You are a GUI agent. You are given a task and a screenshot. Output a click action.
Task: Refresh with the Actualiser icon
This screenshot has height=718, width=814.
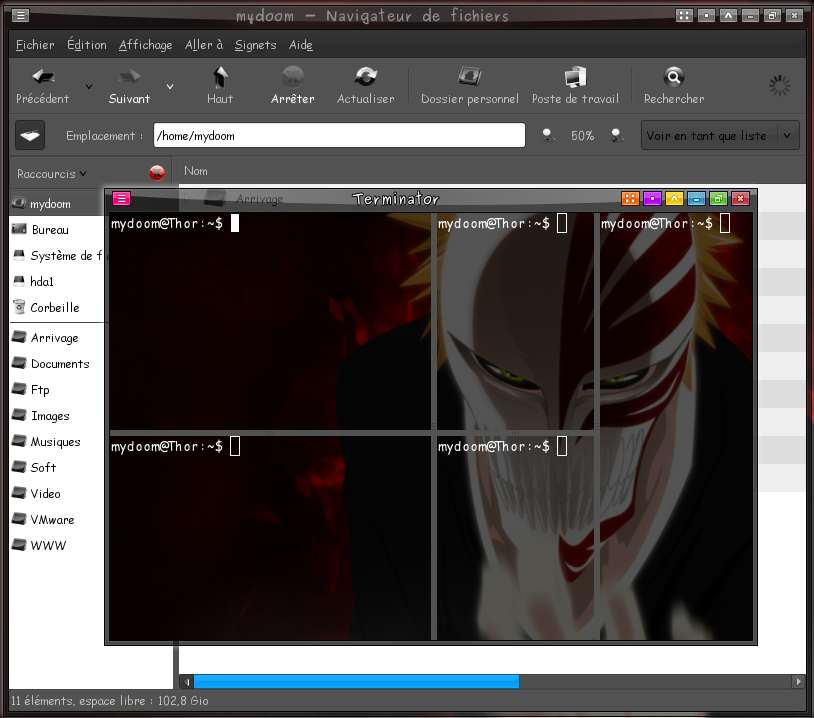click(x=365, y=77)
